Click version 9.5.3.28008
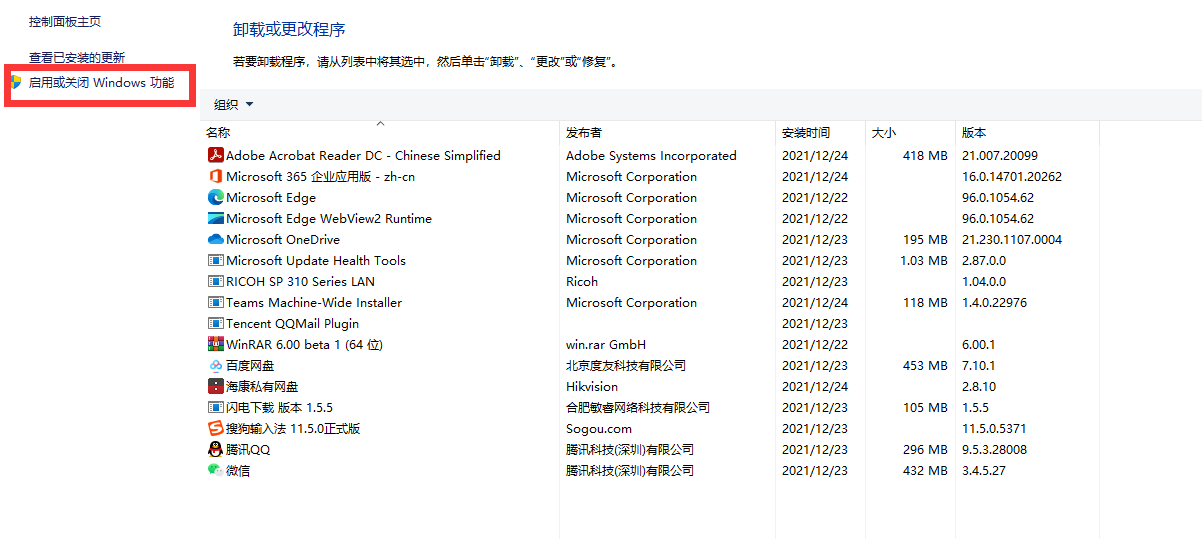1202x539 pixels. (x=994, y=449)
